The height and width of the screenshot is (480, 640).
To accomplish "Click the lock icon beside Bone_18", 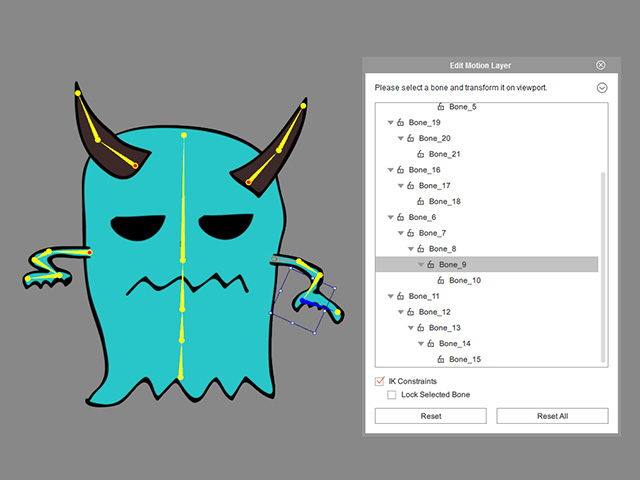I will [x=421, y=201].
